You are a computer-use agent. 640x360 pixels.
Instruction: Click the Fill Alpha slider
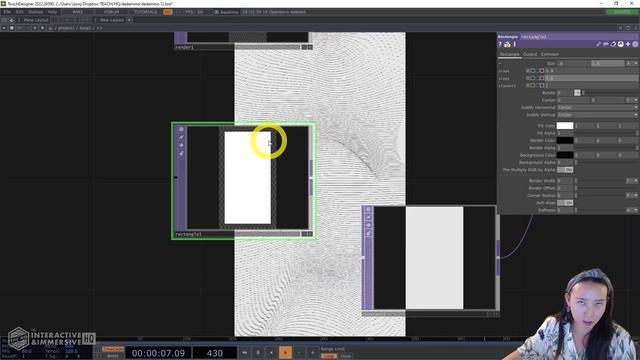tap(606, 133)
